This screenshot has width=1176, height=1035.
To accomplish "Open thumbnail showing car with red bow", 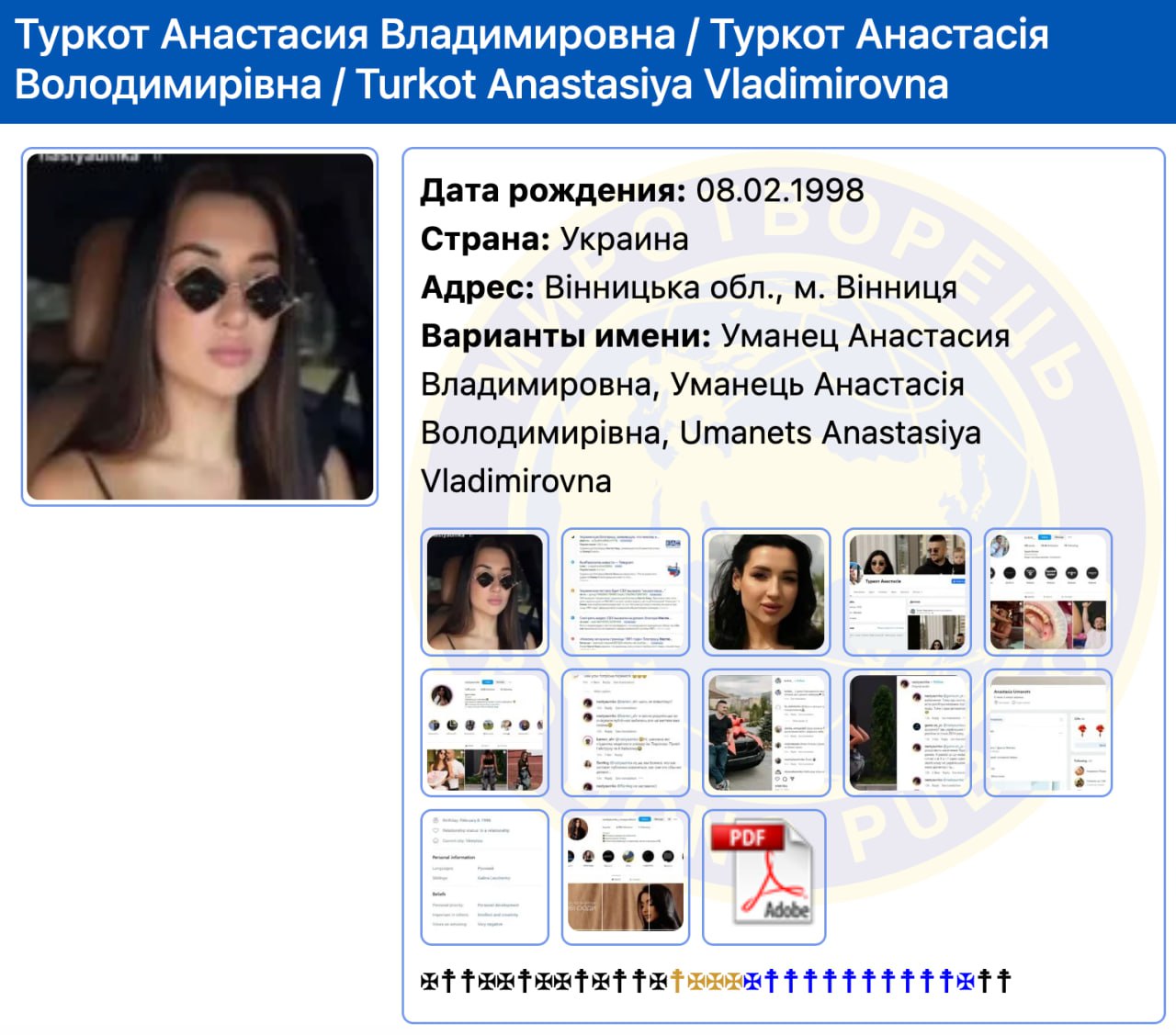I will point(766,732).
